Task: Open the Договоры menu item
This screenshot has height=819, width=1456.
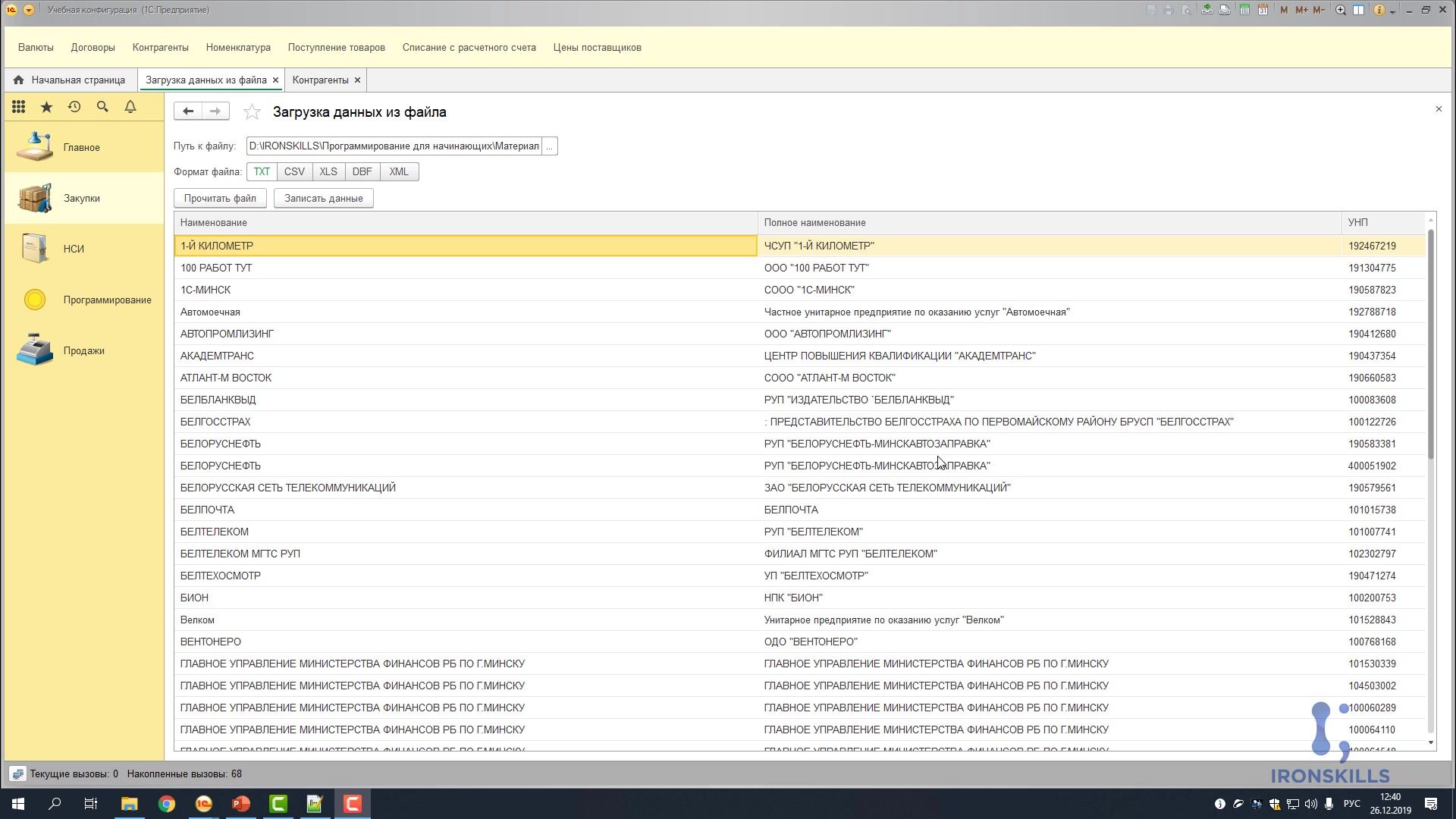Action: point(93,47)
